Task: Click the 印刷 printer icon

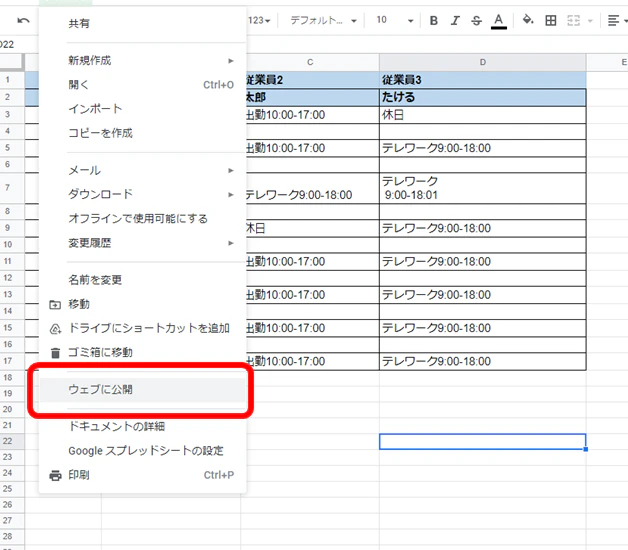Action: [x=55, y=475]
